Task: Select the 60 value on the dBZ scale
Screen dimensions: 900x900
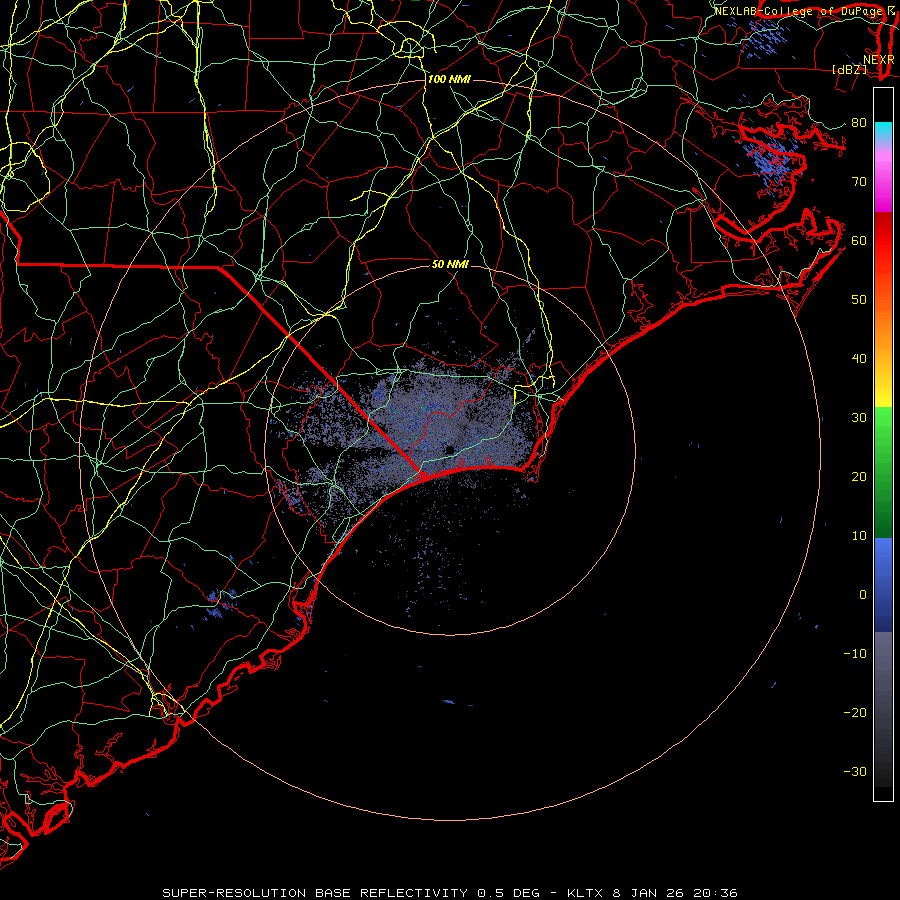Action: [859, 240]
